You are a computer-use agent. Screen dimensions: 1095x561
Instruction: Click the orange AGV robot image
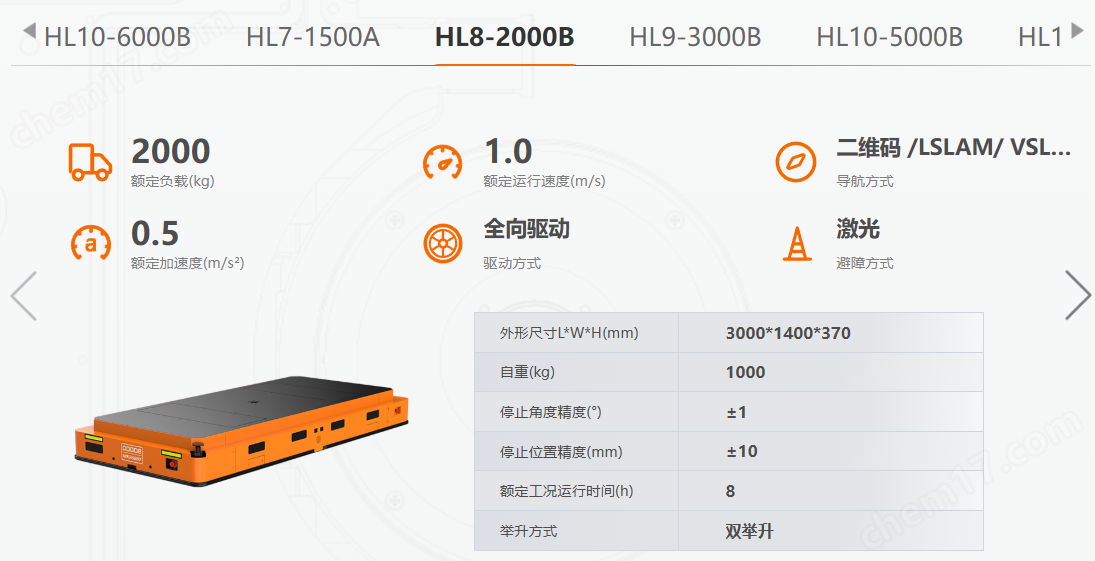242,431
